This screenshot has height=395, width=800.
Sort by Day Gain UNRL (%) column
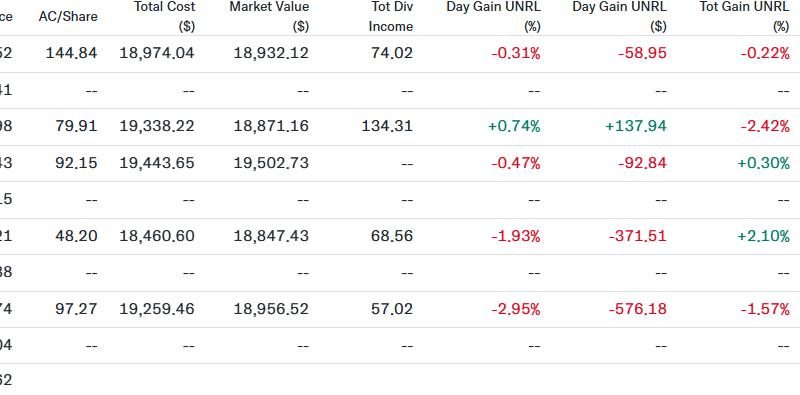[493, 16]
